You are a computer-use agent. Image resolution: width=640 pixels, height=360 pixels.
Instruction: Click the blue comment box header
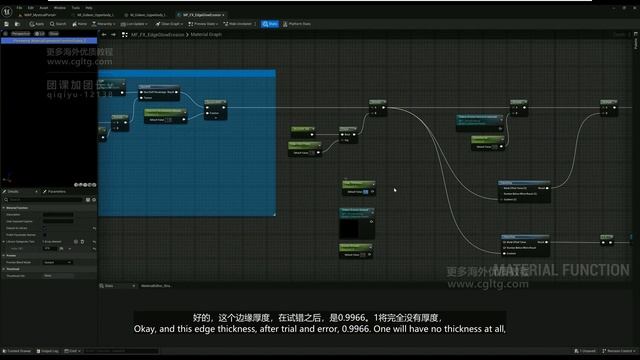coord(187,73)
